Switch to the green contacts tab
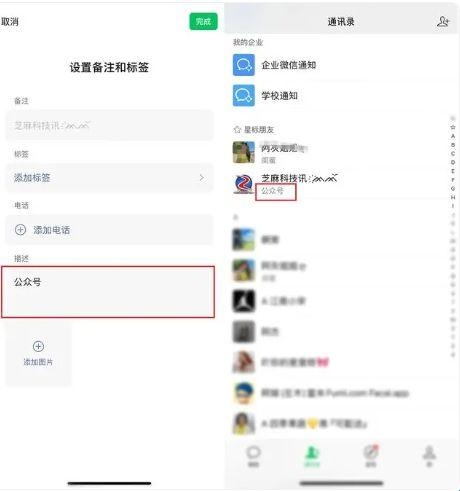 312,456
